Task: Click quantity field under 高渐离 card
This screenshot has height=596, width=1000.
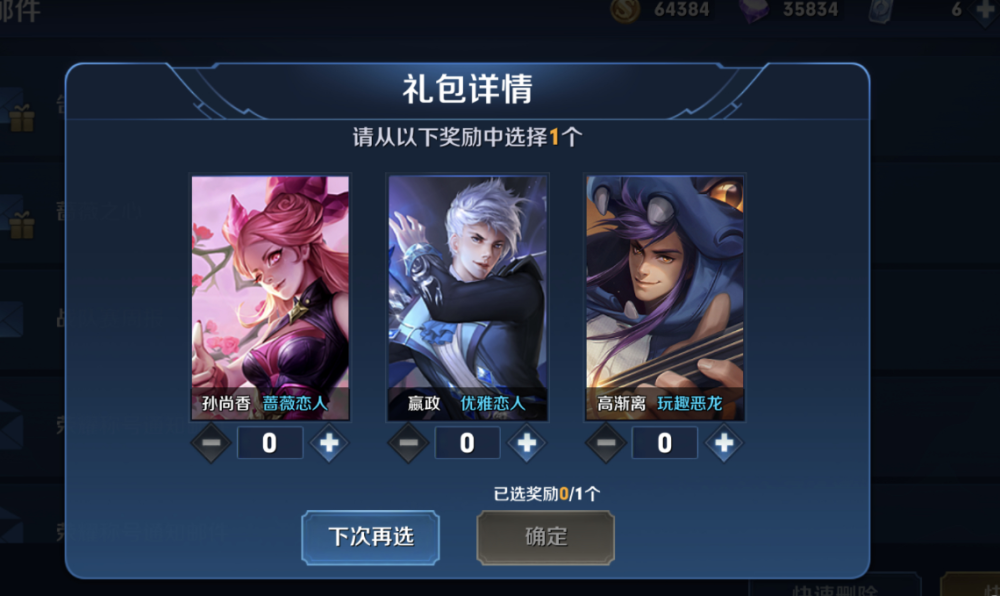Action: [x=664, y=442]
